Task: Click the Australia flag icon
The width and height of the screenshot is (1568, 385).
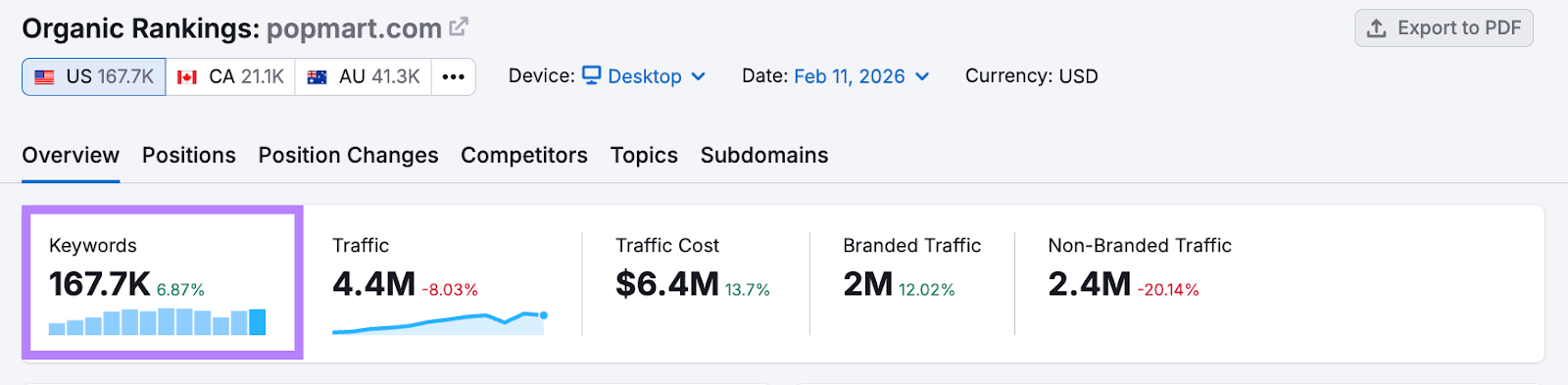Action: [317, 77]
